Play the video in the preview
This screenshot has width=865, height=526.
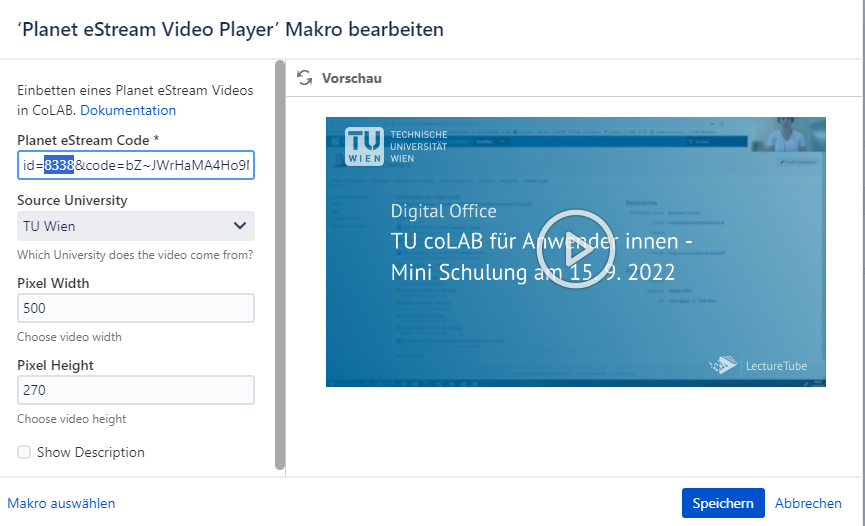[x=575, y=249]
